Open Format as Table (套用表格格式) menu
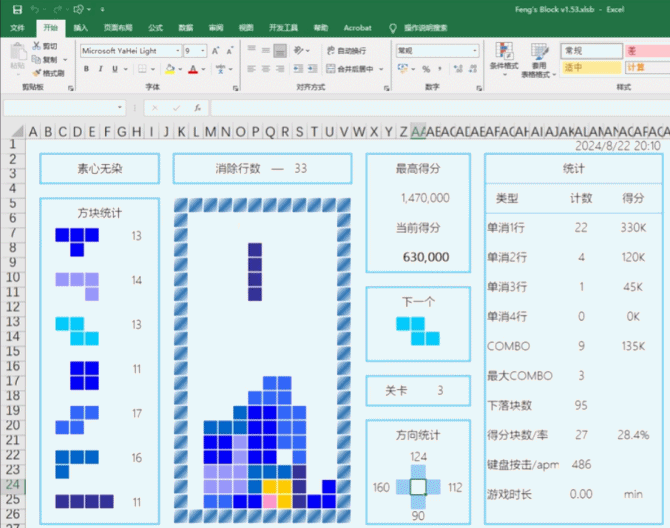The image size is (670, 528). [x=538, y=60]
